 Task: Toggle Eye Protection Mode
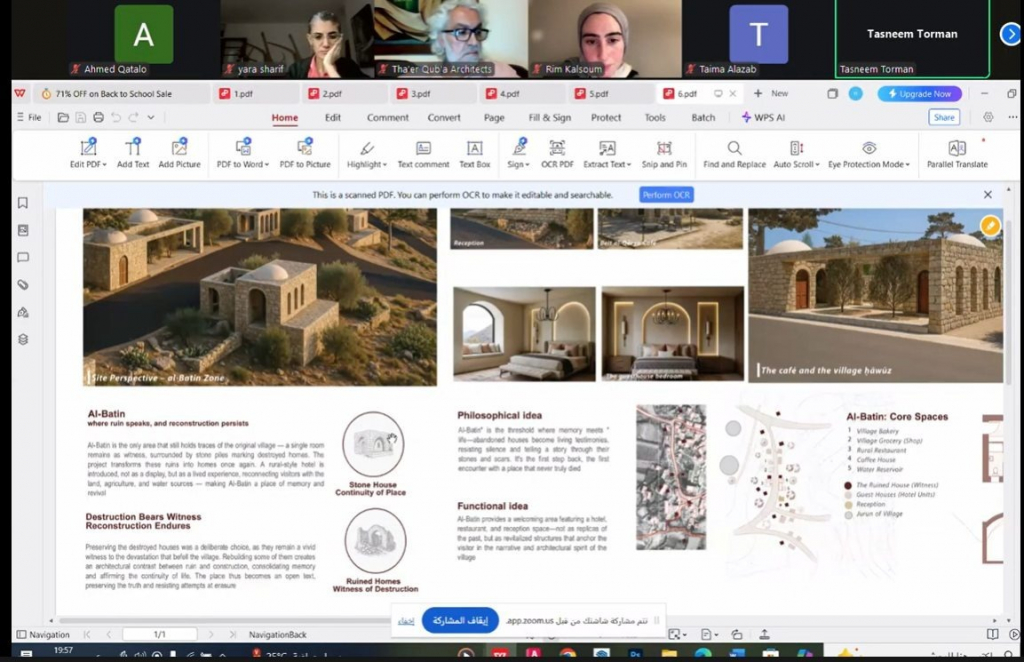869,154
